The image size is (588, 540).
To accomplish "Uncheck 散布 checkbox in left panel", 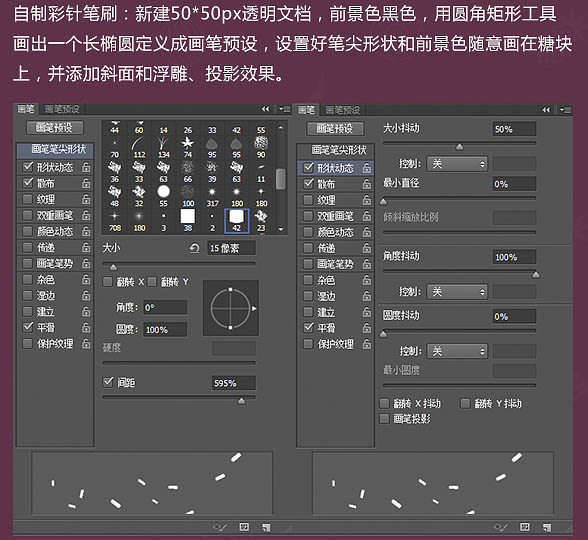I will pyautogui.click(x=28, y=183).
